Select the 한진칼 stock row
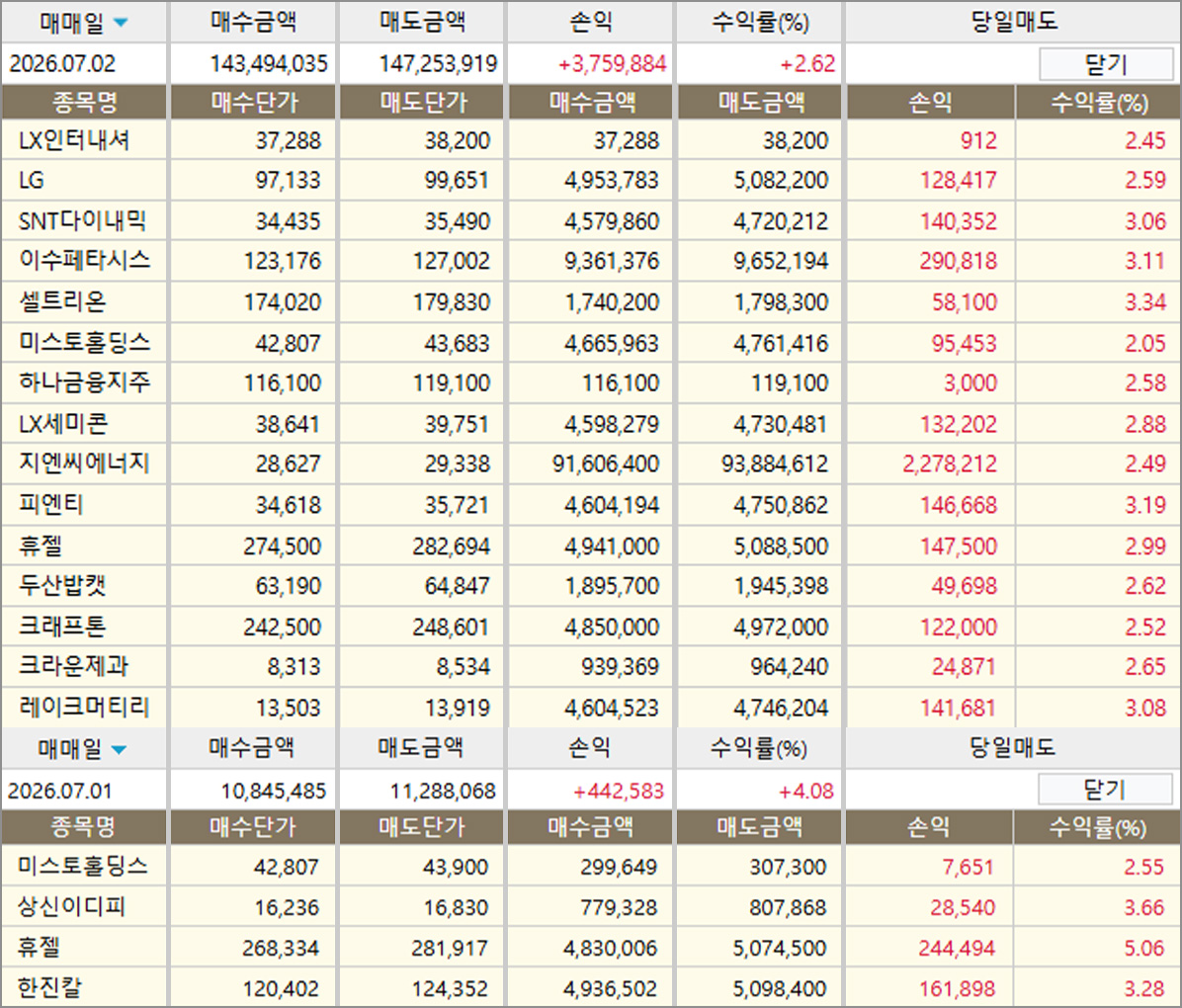Screen dimensions: 1182x1008 [591, 987]
